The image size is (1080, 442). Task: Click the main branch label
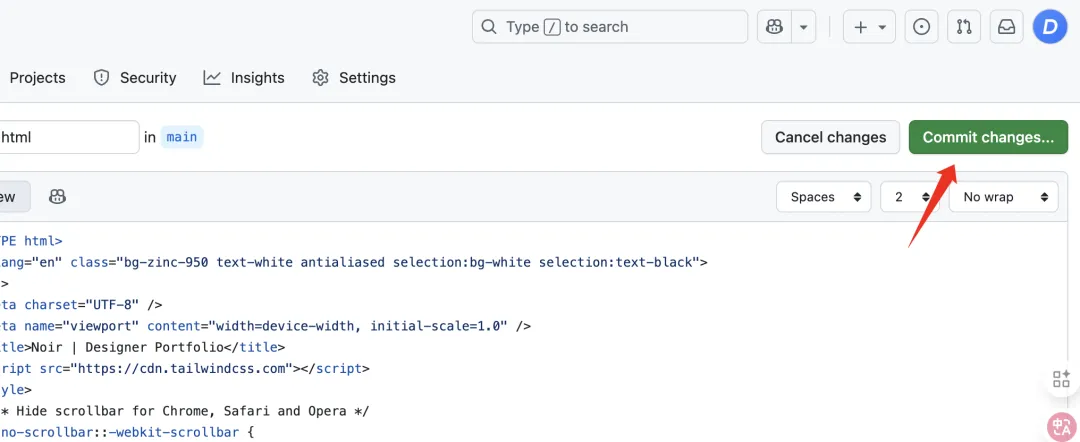coord(182,137)
